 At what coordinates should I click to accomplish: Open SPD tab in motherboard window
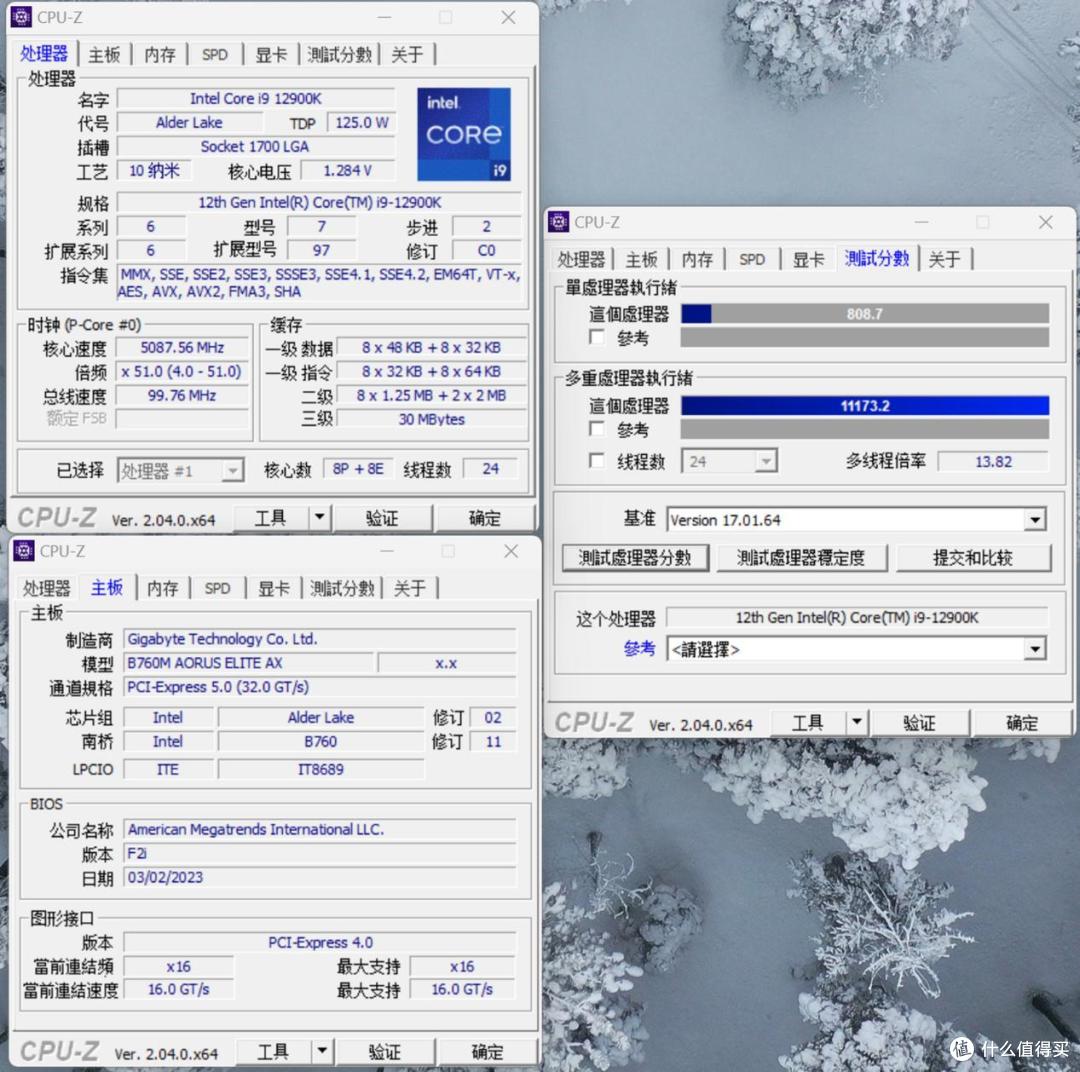click(x=218, y=588)
